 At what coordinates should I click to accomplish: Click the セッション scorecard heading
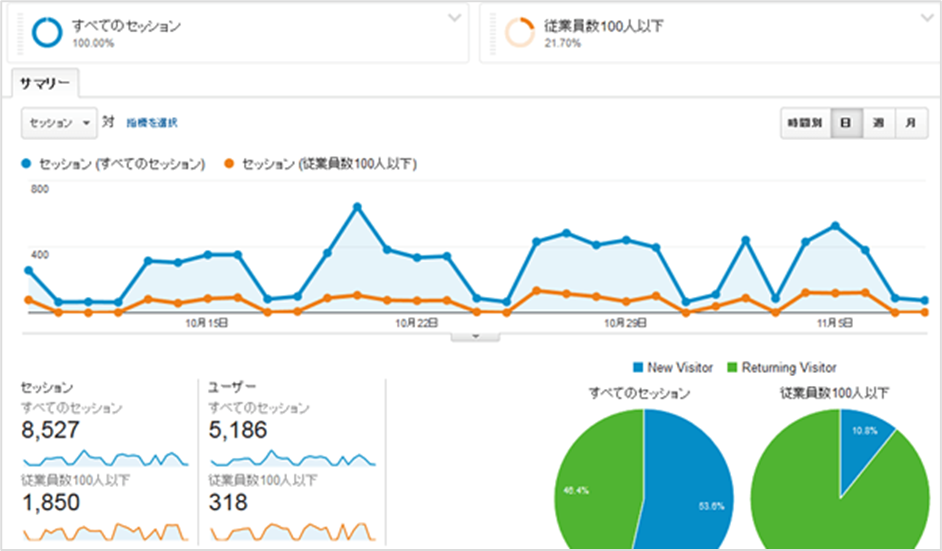point(47,387)
